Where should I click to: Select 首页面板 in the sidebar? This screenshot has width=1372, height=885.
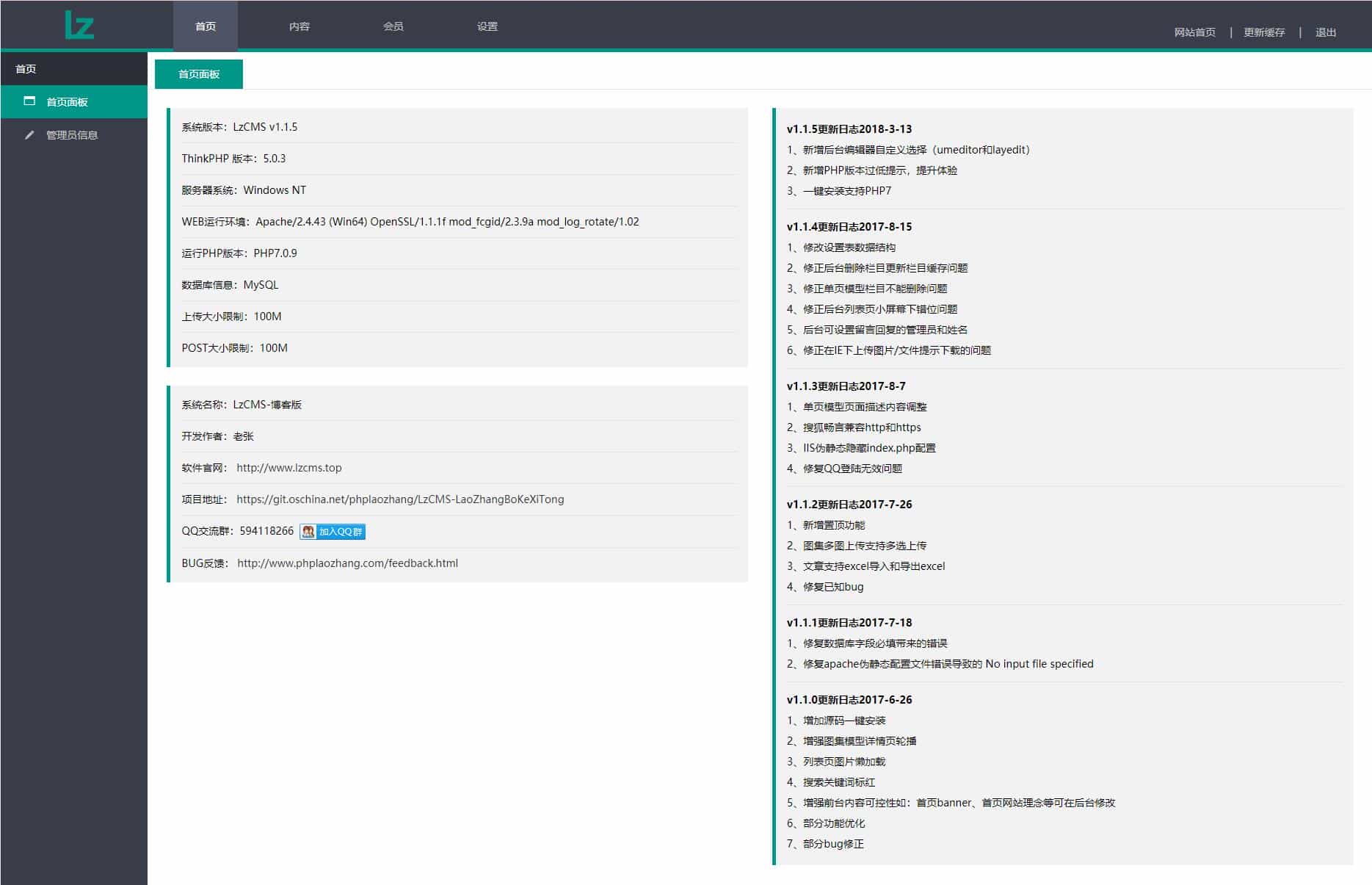click(73, 101)
